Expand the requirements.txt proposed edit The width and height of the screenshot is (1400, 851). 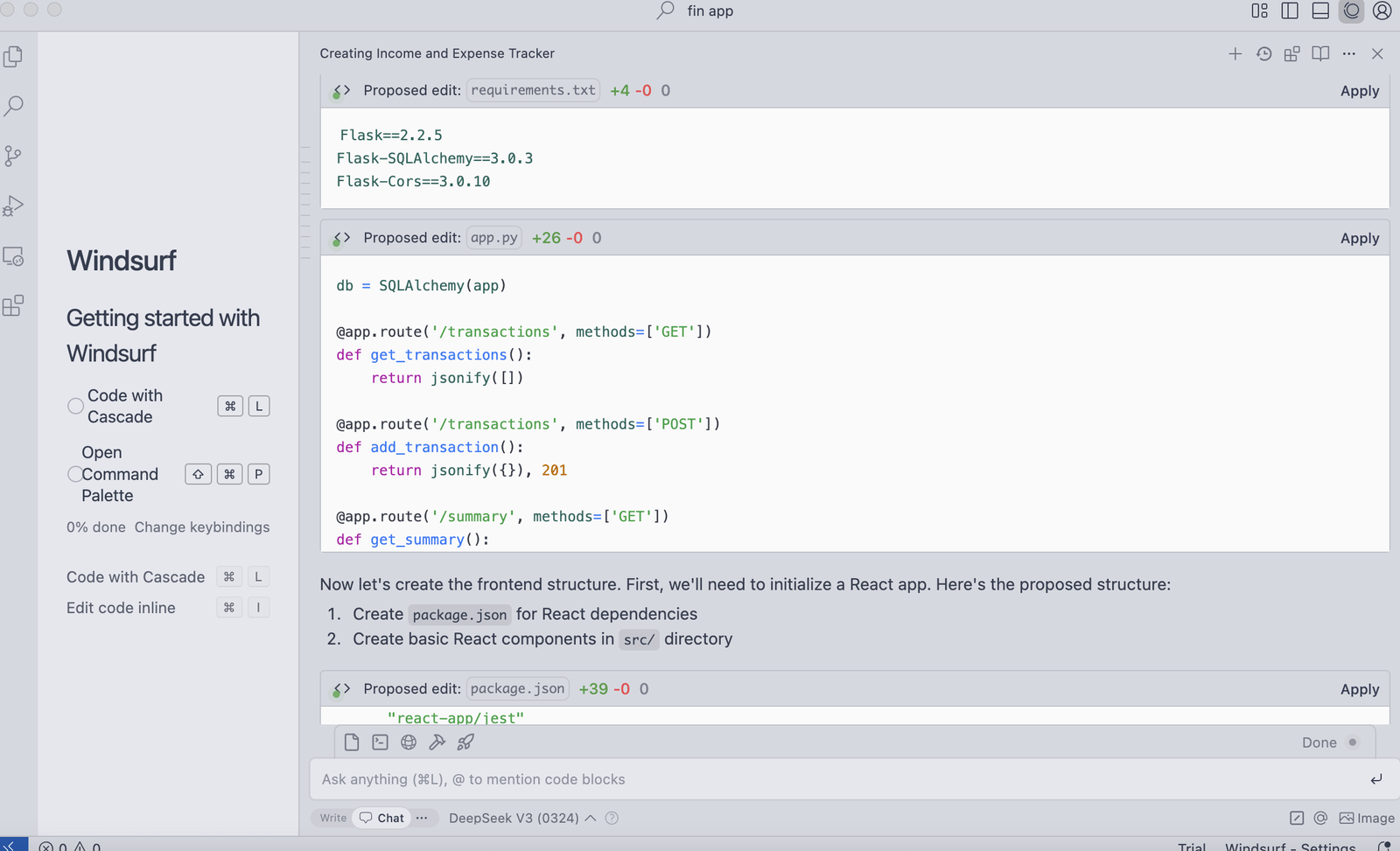click(341, 91)
